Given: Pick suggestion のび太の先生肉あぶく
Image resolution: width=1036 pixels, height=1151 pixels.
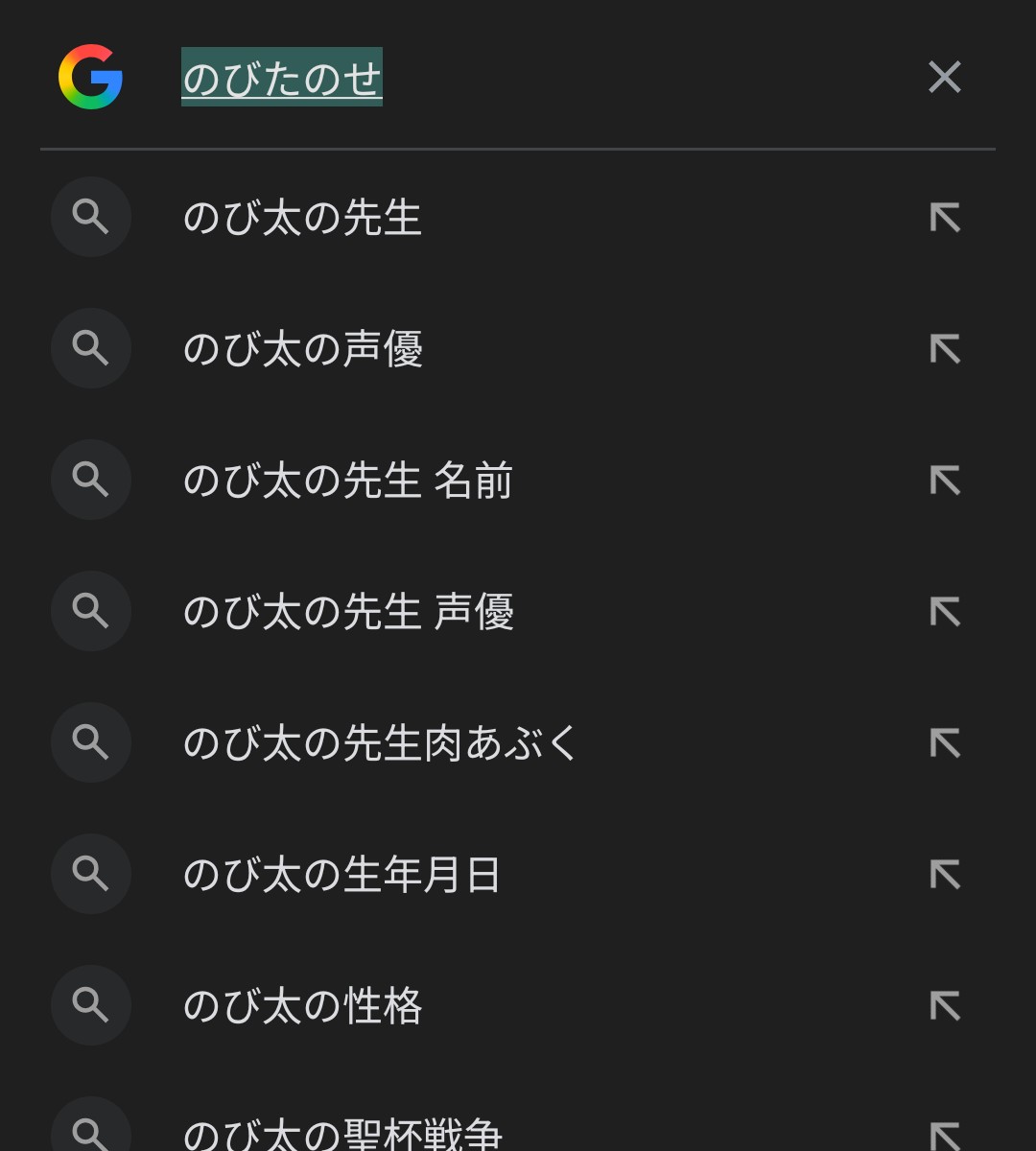Looking at the screenshot, I should 380,743.
